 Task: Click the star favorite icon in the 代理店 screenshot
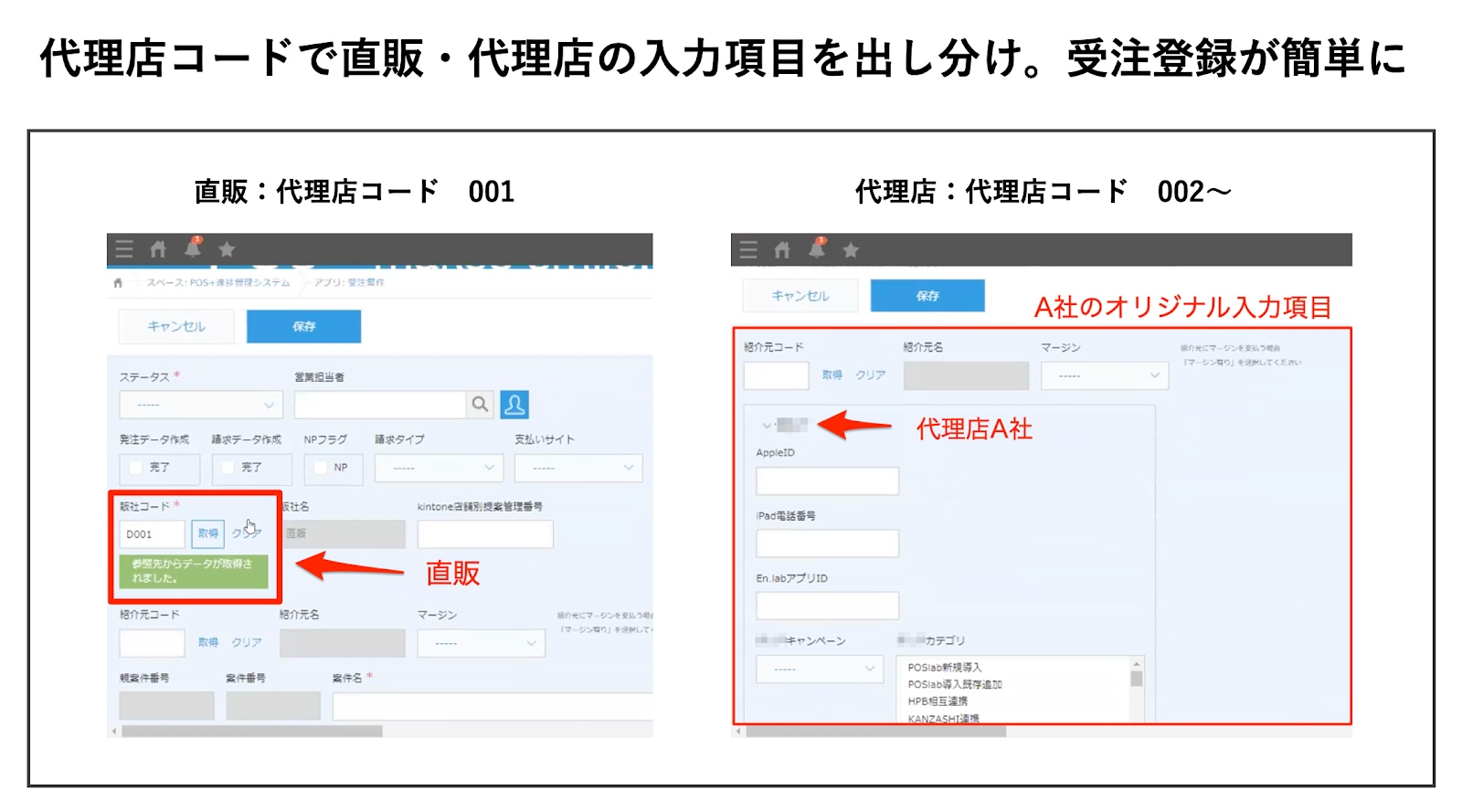tap(851, 250)
